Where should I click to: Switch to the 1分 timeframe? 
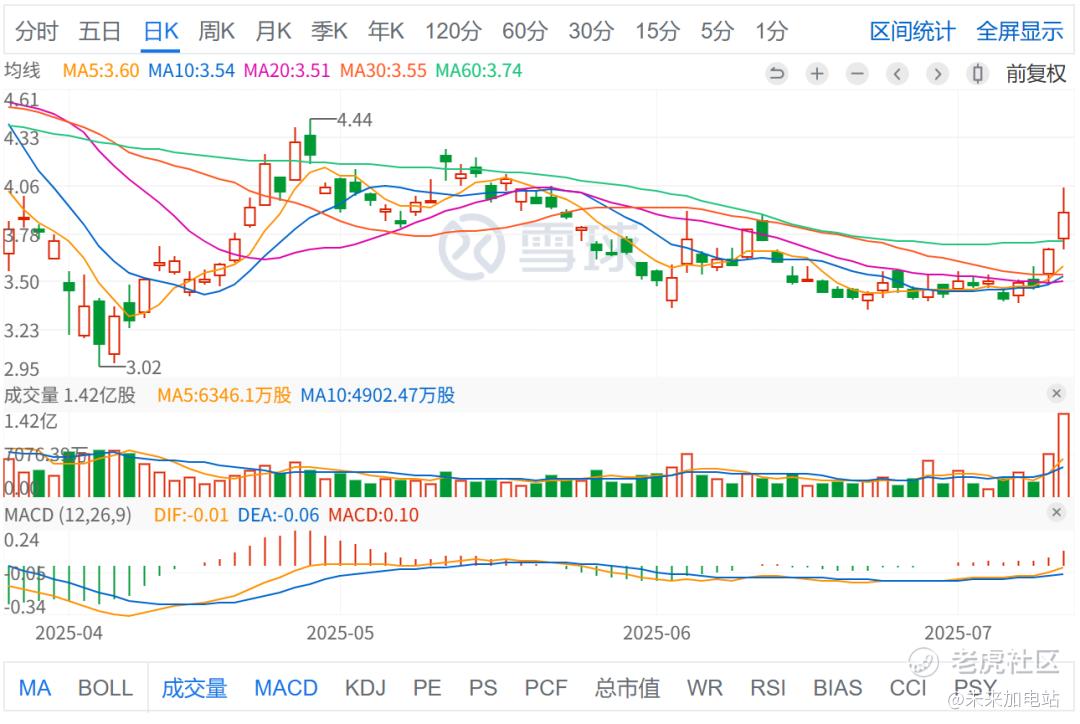[x=771, y=31]
